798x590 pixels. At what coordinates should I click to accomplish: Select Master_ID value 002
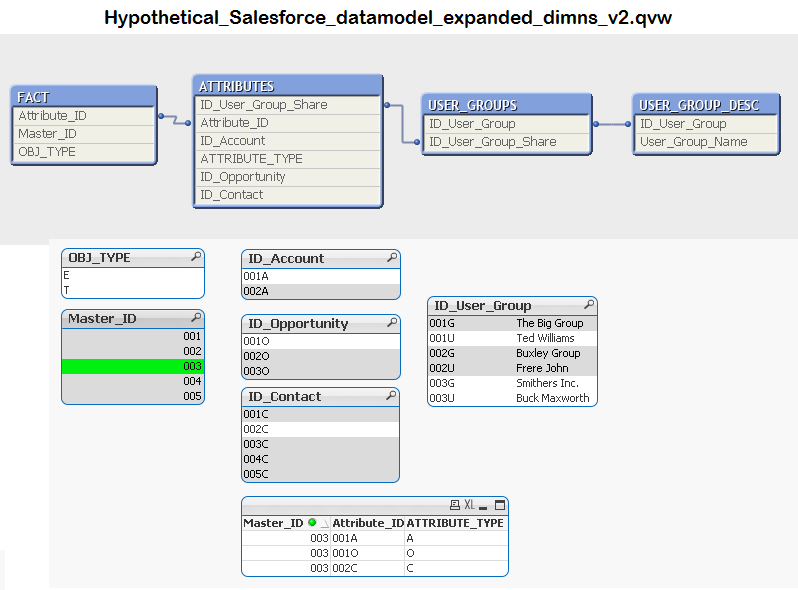pyautogui.click(x=133, y=351)
